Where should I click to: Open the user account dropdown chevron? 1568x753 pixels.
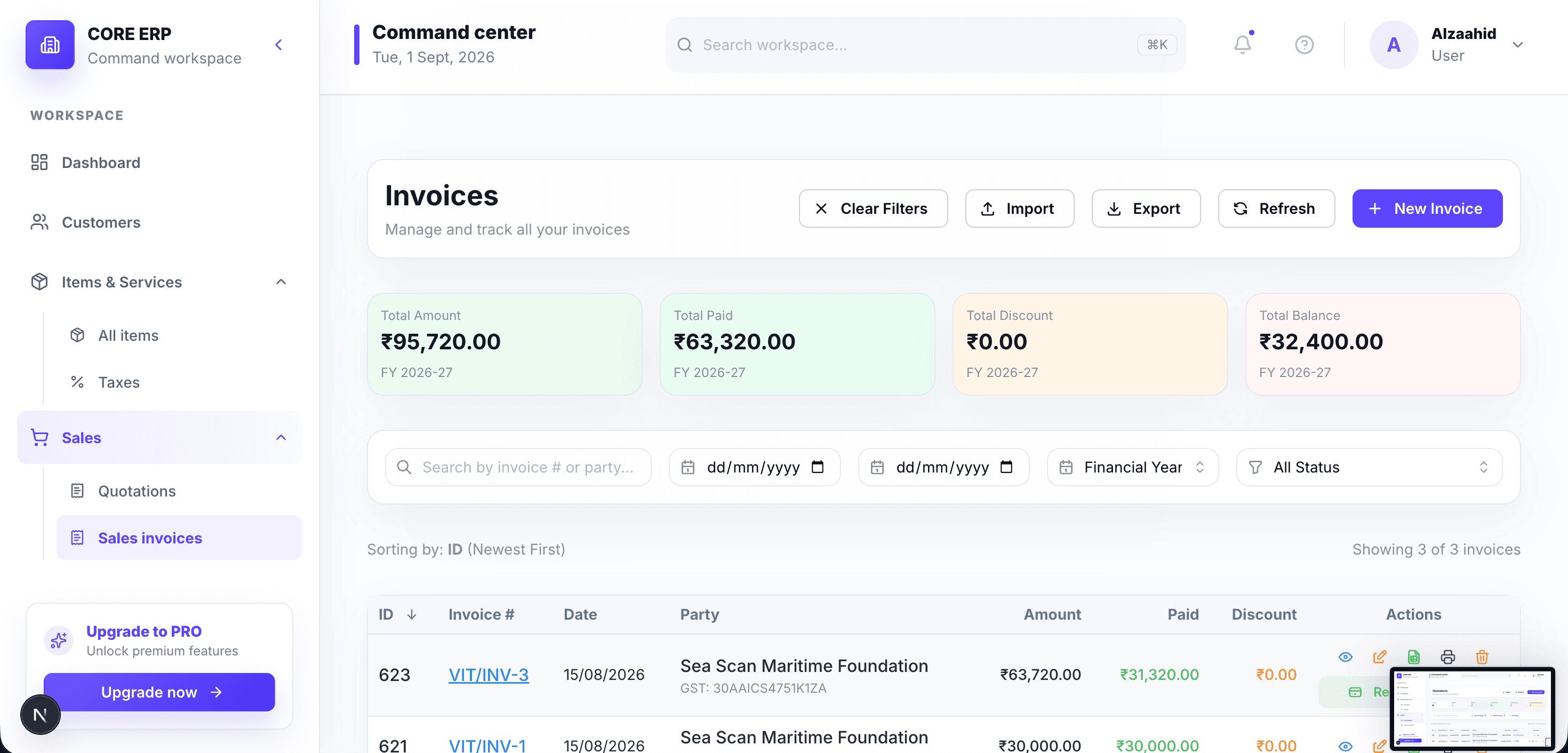[x=1517, y=44]
